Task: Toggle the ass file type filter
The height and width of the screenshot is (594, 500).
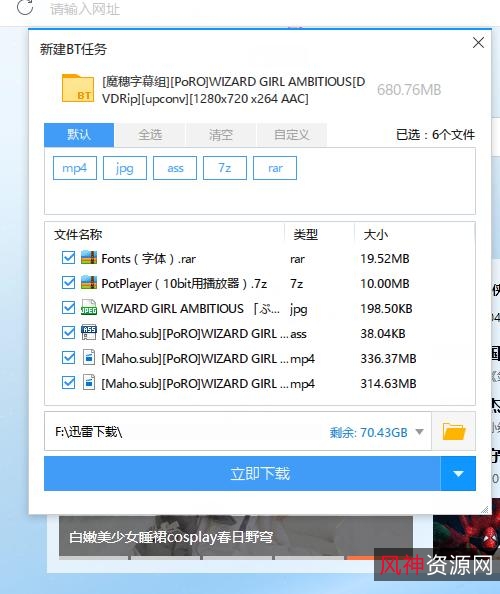Action: click(175, 168)
